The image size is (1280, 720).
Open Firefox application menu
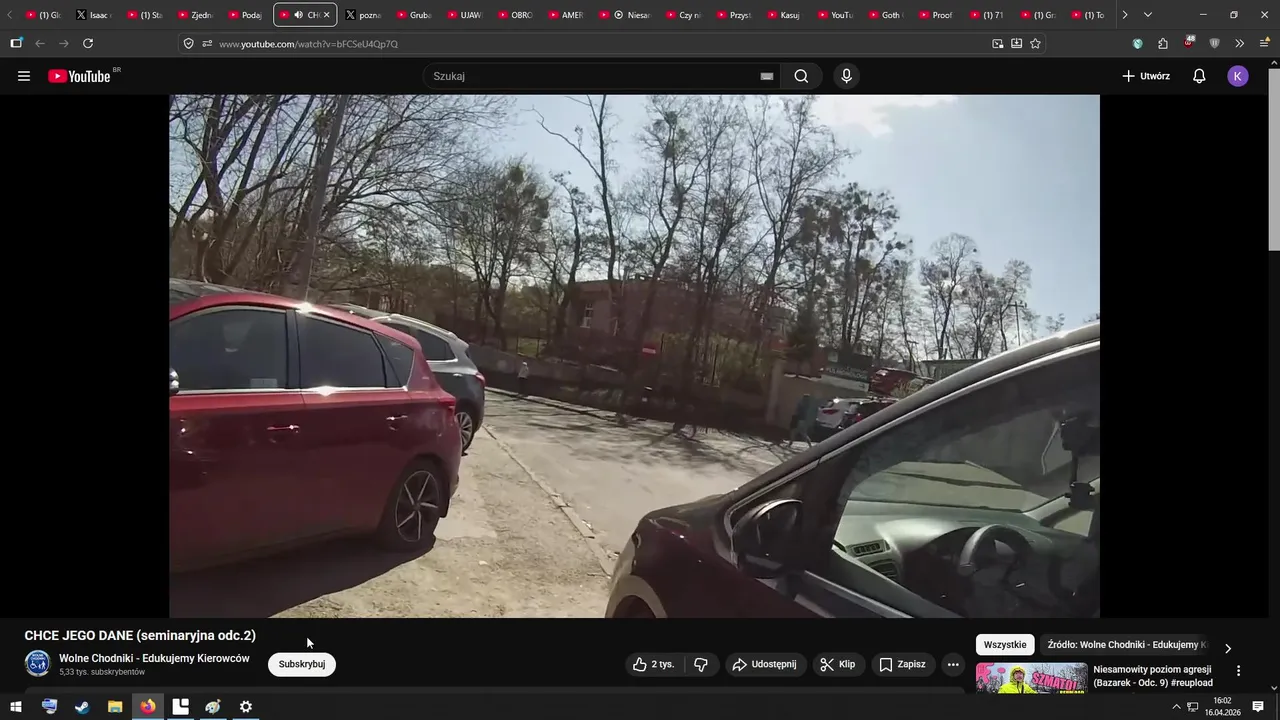[x=1265, y=43]
